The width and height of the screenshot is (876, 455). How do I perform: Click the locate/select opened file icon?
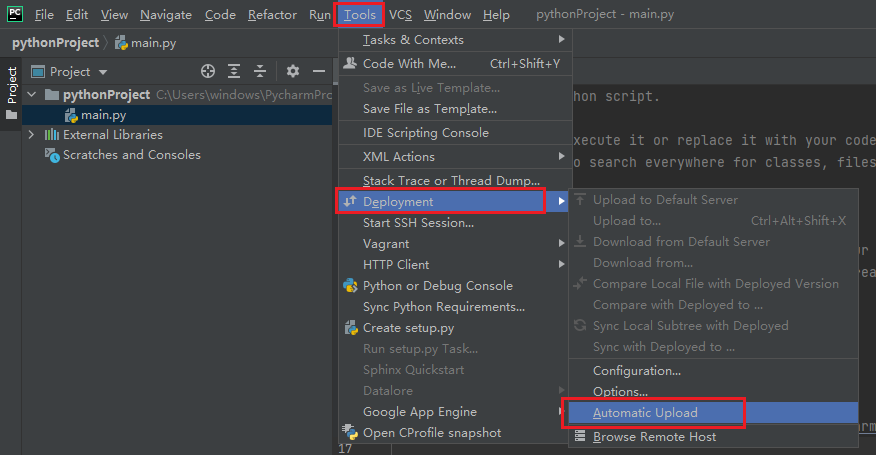(208, 71)
